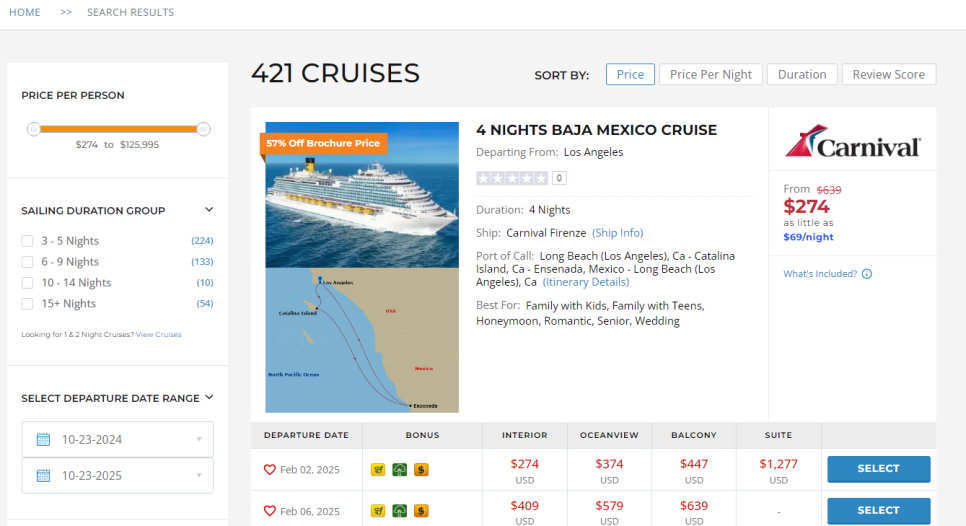Open the start date calendar icon 10-23-2024
This screenshot has height=526, width=966.
(x=43, y=440)
